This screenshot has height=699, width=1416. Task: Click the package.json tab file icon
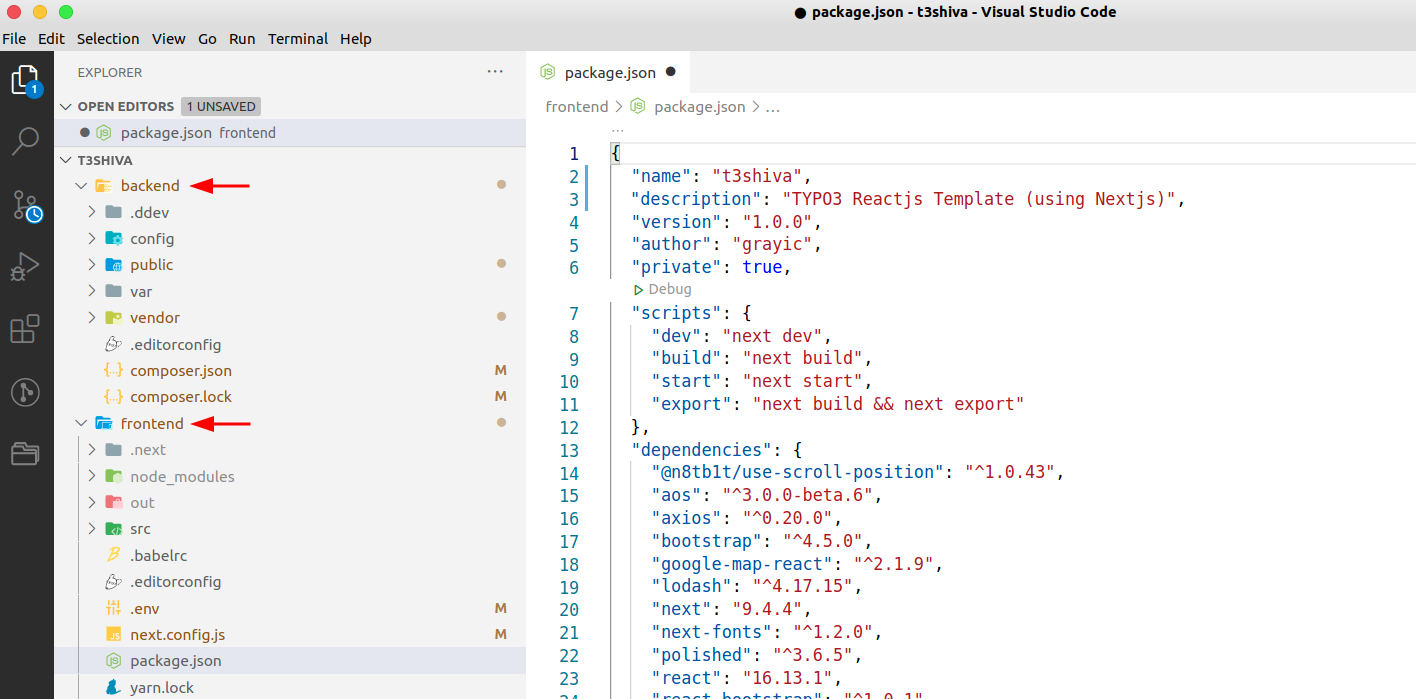[x=547, y=72]
